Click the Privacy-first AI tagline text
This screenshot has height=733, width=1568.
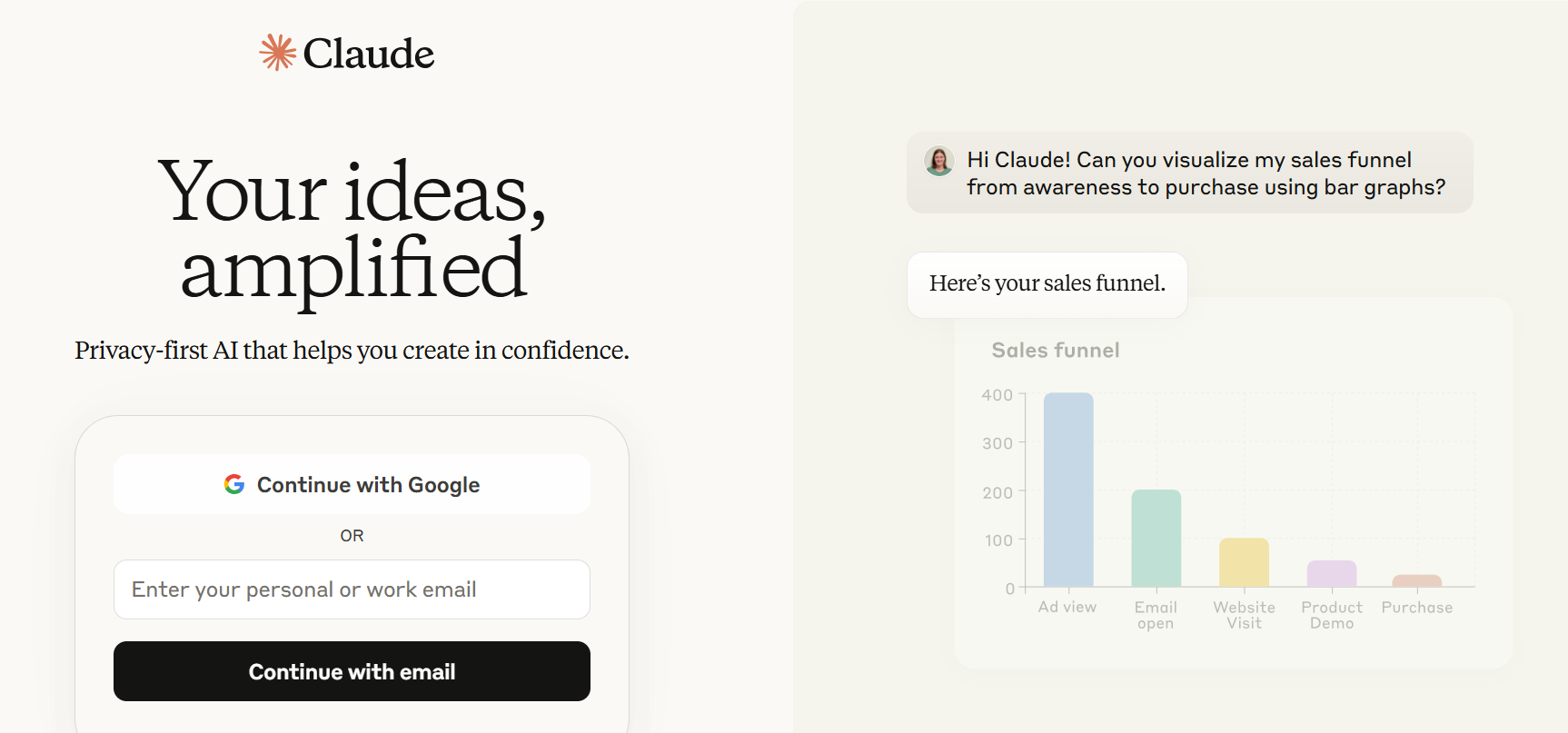352,351
